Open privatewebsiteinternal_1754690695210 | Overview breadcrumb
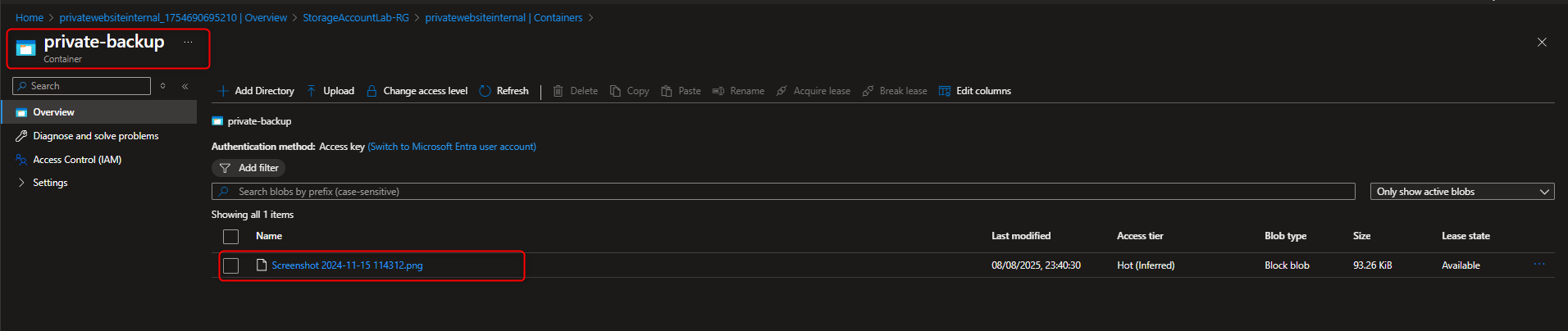Viewport: 1568px width, 331px height. click(173, 17)
